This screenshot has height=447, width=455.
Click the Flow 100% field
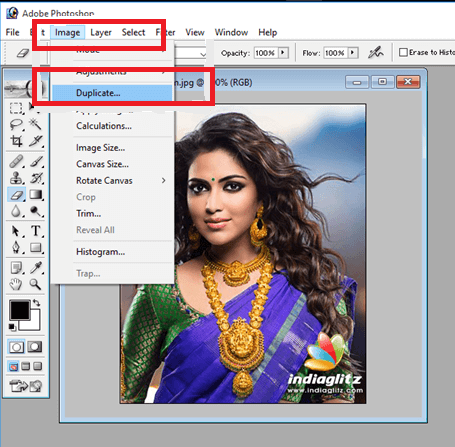(335, 53)
